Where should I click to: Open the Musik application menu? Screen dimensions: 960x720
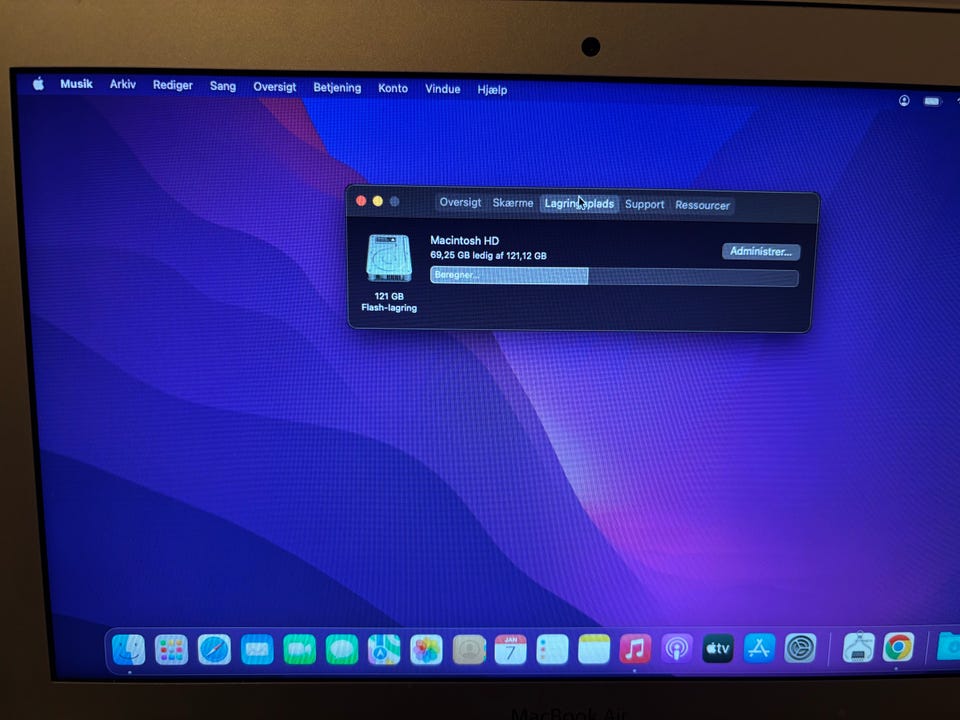(x=77, y=84)
